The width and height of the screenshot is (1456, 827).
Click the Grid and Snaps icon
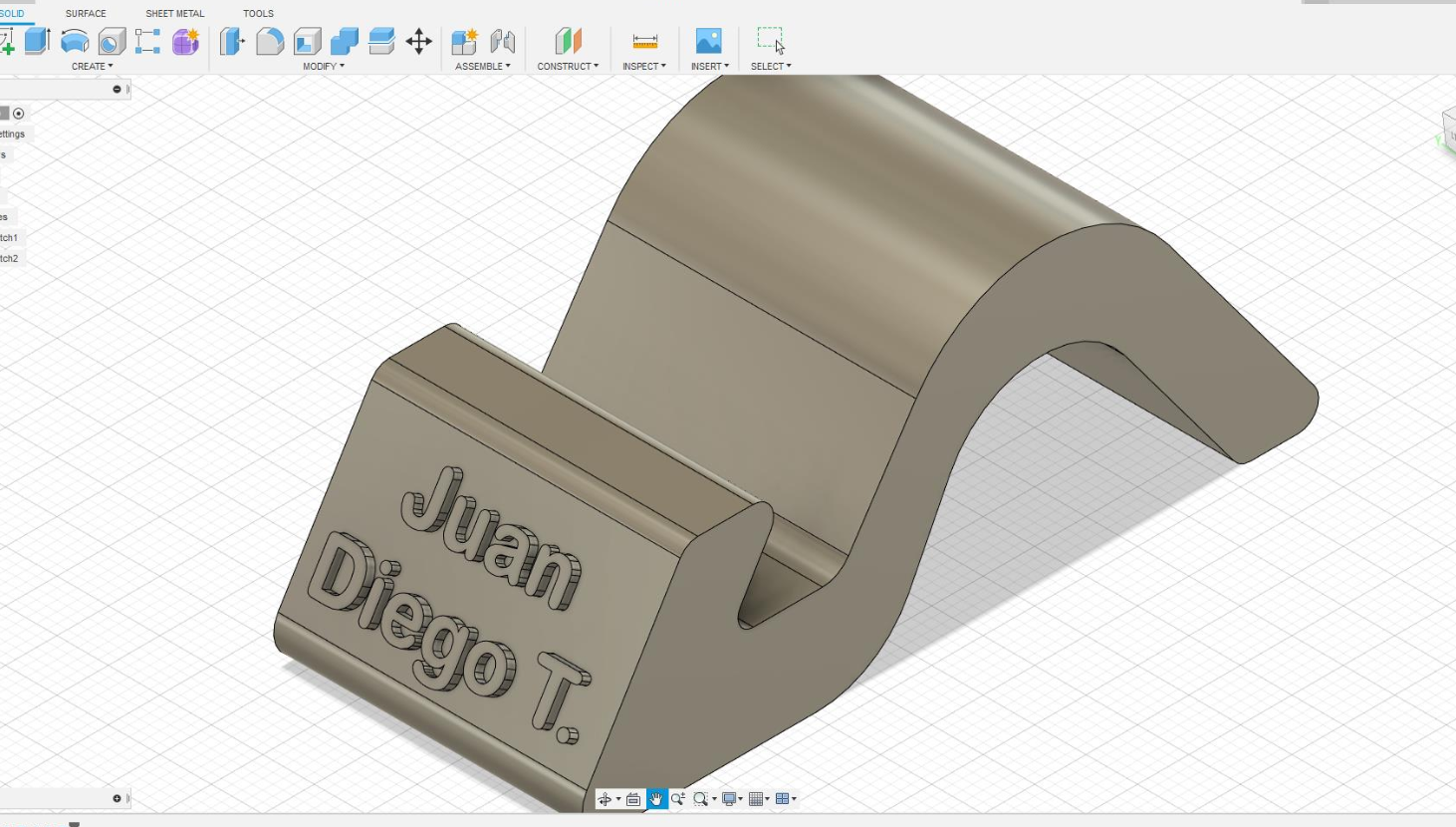pos(756,799)
